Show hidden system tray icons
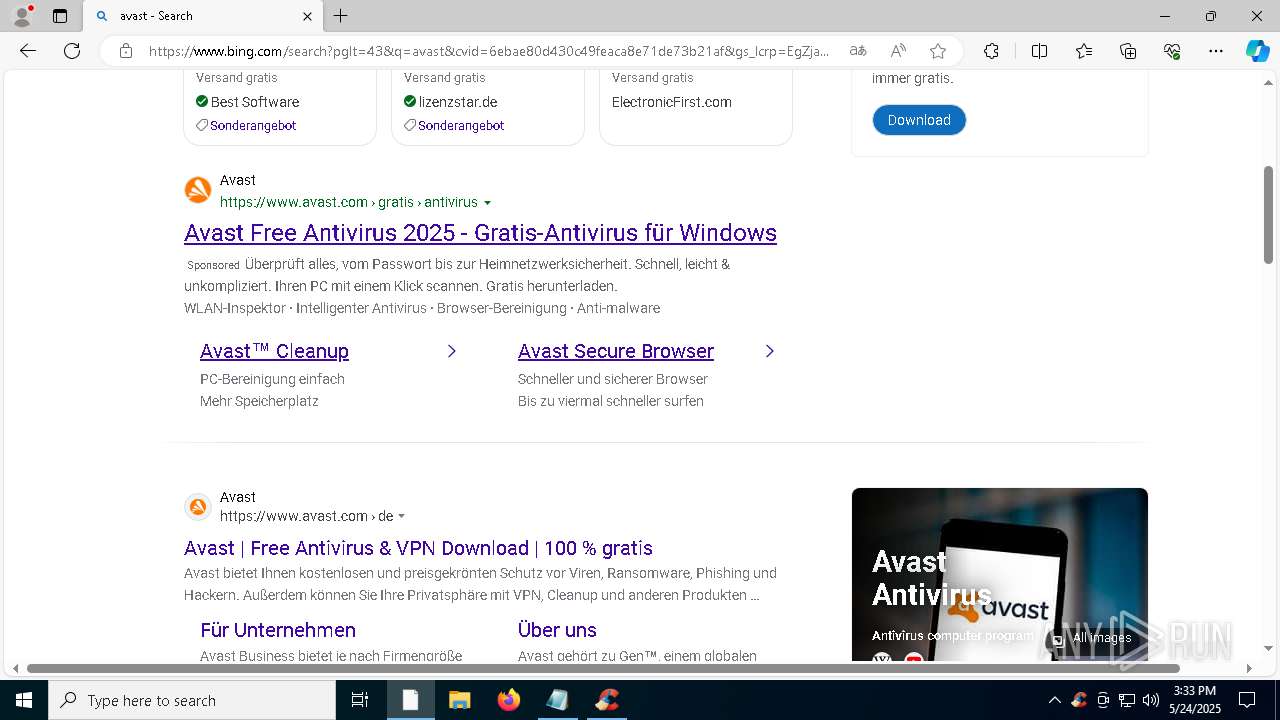This screenshot has width=1280, height=720. (x=1054, y=700)
